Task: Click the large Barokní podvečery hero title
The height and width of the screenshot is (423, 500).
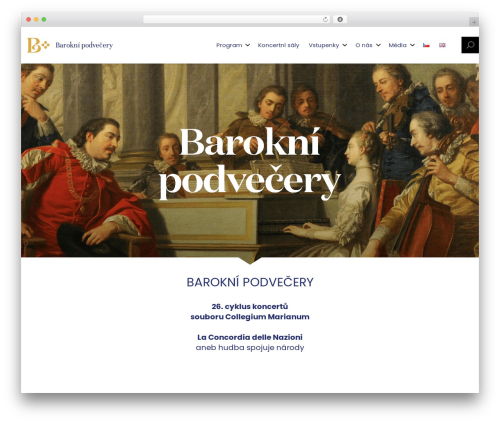Action: (250, 163)
